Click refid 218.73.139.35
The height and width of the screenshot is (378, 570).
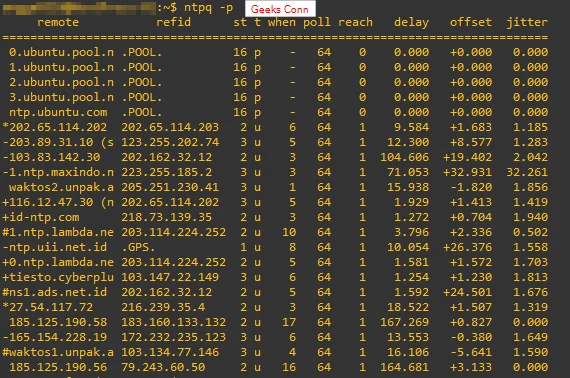coord(166,217)
